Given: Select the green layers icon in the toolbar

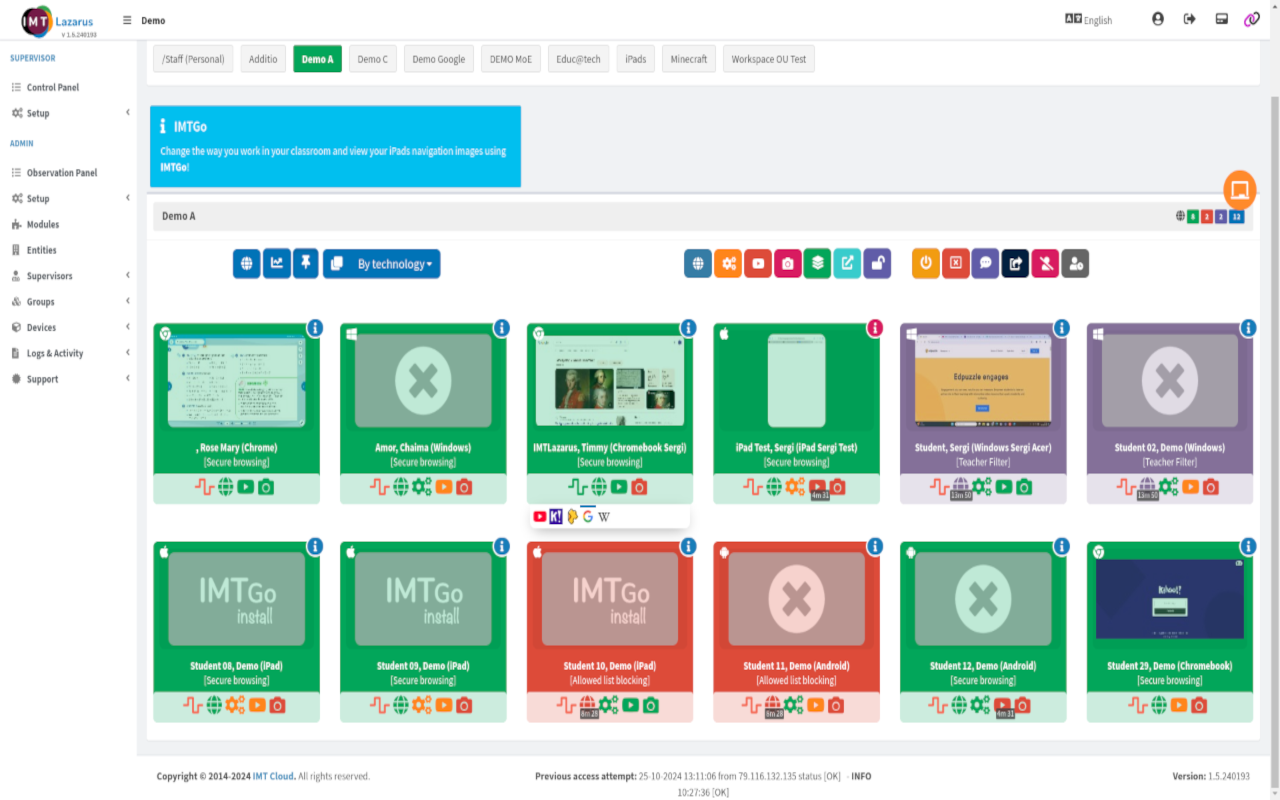Looking at the screenshot, I should pyautogui.click(x=816, y=263).
